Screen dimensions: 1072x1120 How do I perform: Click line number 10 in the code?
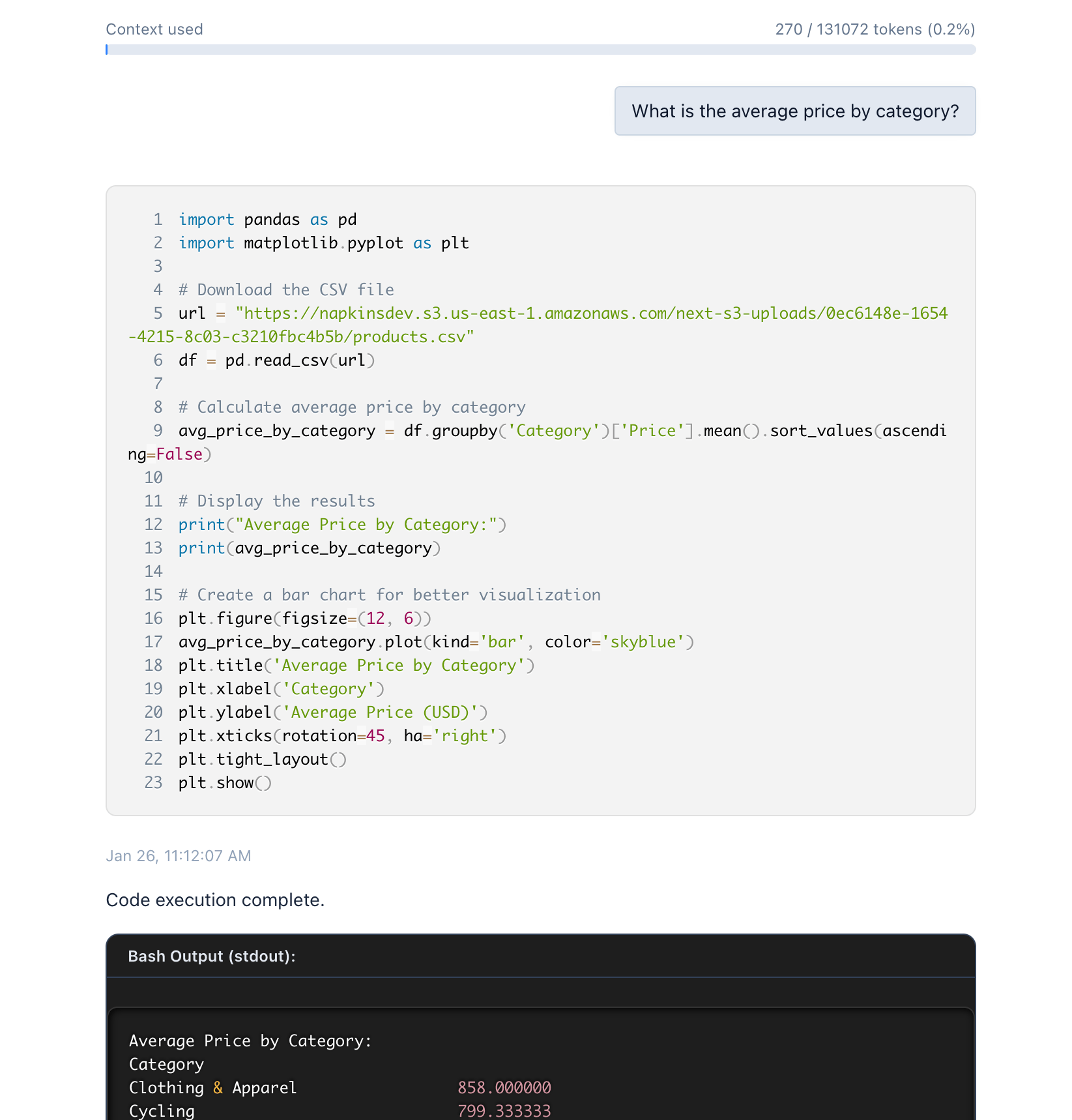coord(153,478)
